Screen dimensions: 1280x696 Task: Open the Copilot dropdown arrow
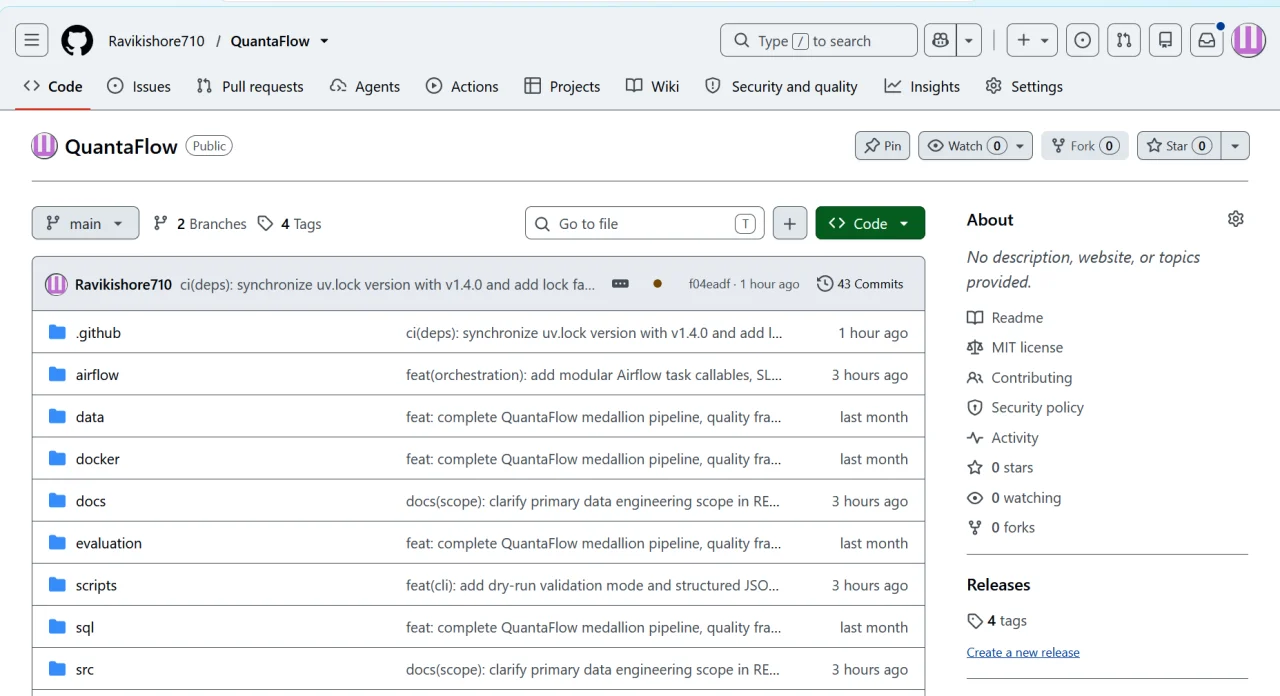[x=969, y=41]
